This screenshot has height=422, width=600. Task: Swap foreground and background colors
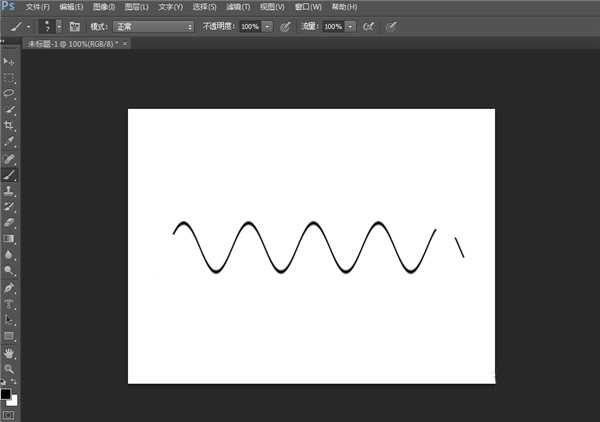13,381
